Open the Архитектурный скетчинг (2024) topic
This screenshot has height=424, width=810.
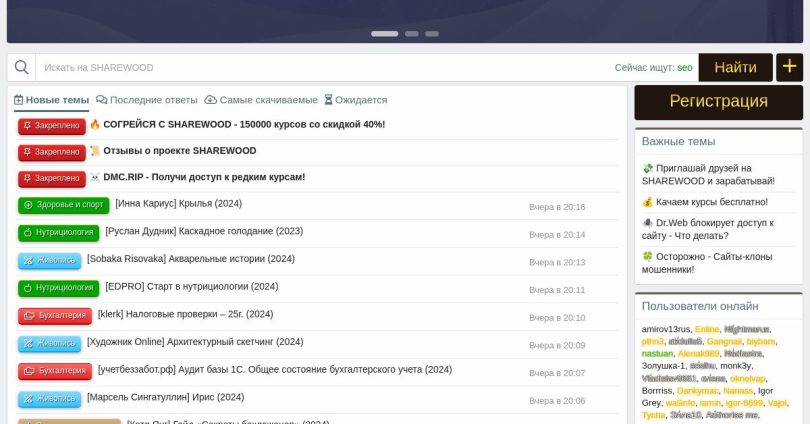pos(195,342)
